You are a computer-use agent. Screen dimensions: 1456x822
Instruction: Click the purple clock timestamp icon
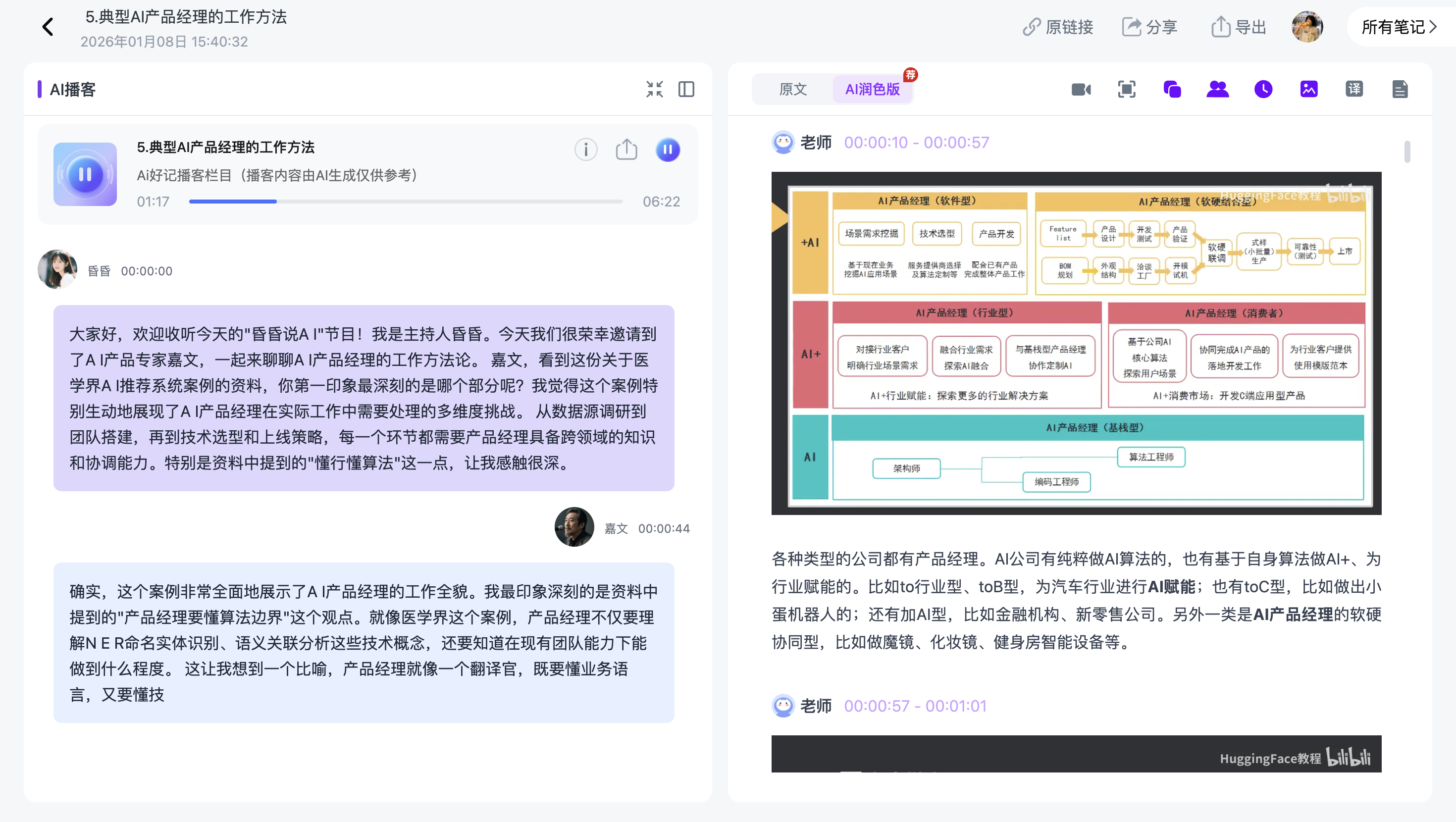[x=1263, y=89]
